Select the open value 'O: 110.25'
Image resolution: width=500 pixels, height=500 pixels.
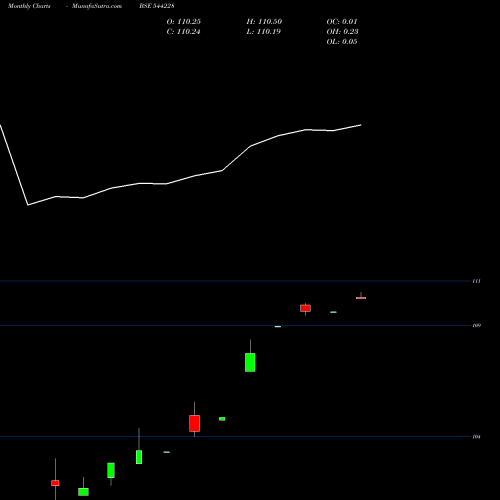click(x=184, y=22)
